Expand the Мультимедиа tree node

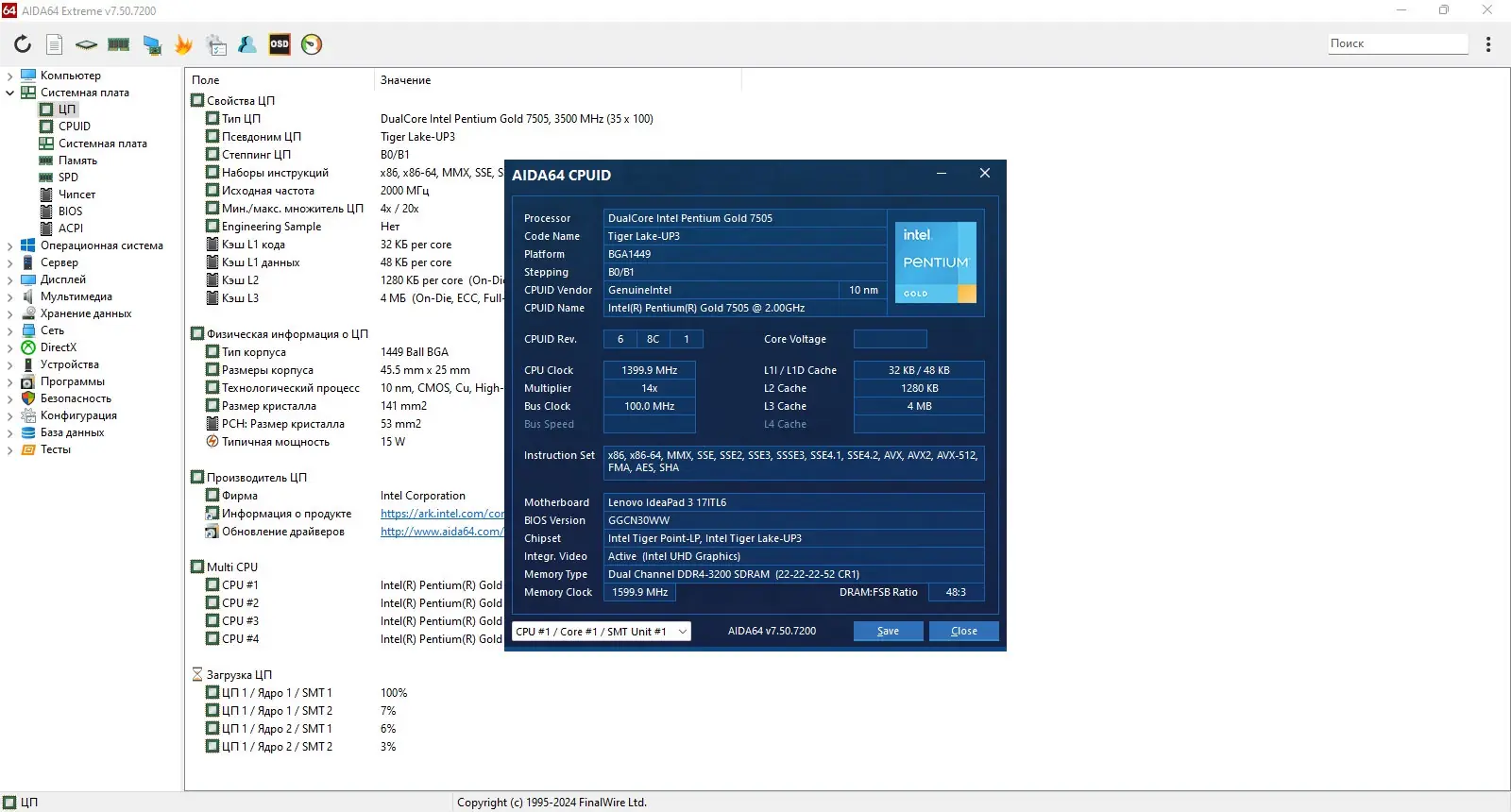(x=10, y=296)
